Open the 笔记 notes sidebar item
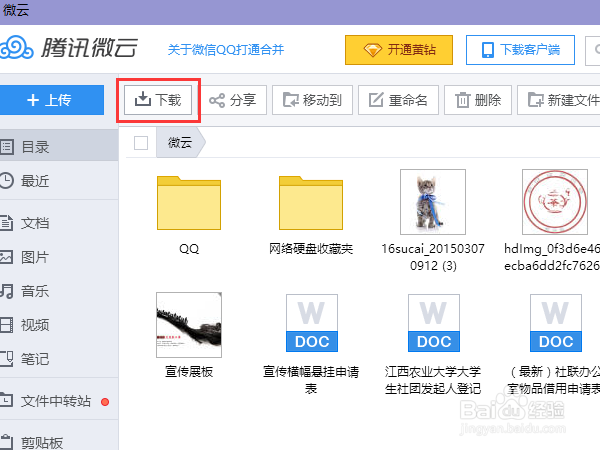Screen dimensions: 600x450 click(59, 359)
